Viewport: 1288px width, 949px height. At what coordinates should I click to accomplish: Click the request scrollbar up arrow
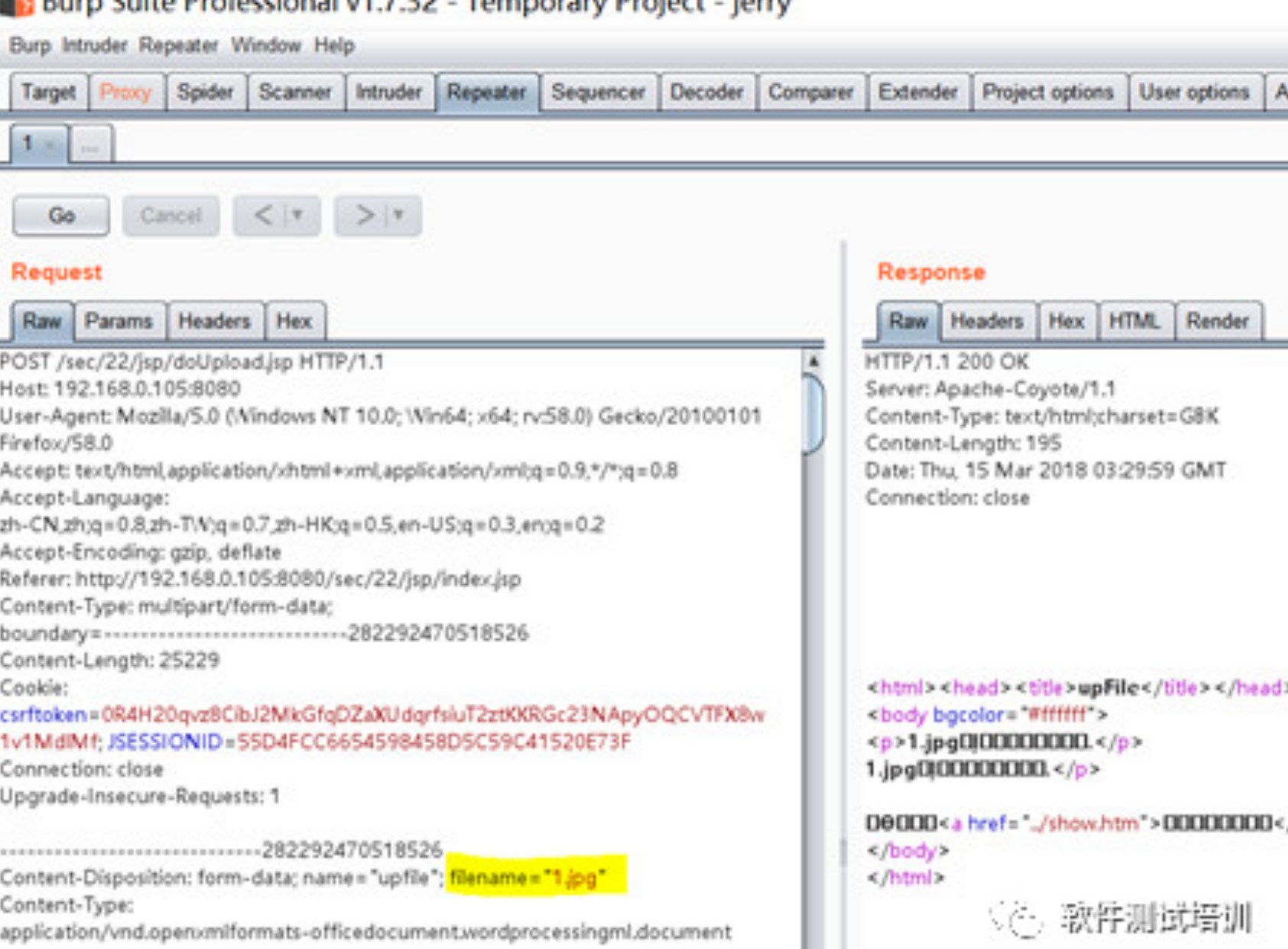point(813,361)
